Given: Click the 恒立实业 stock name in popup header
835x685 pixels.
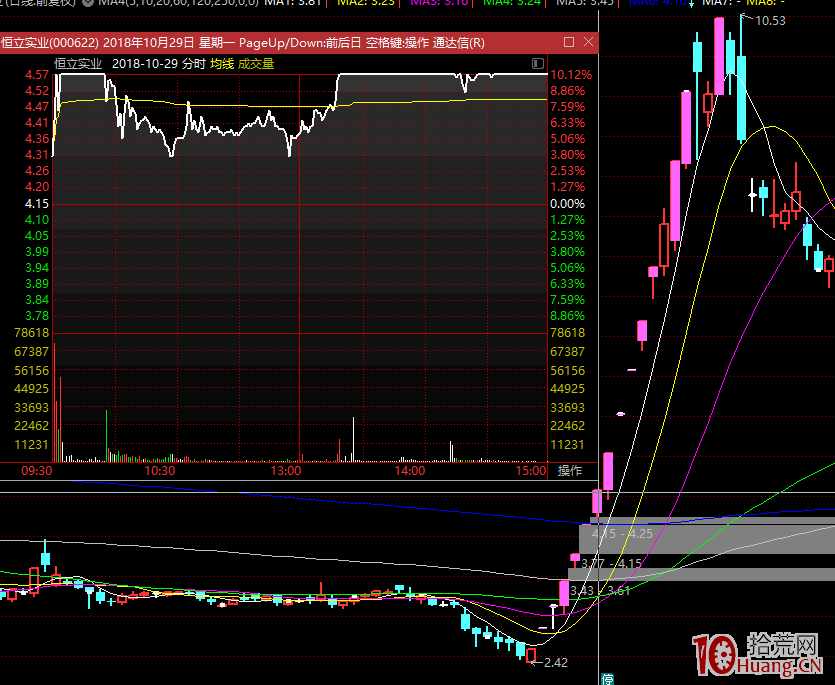Looking at the screenshot, I should (x=78, y=64).
